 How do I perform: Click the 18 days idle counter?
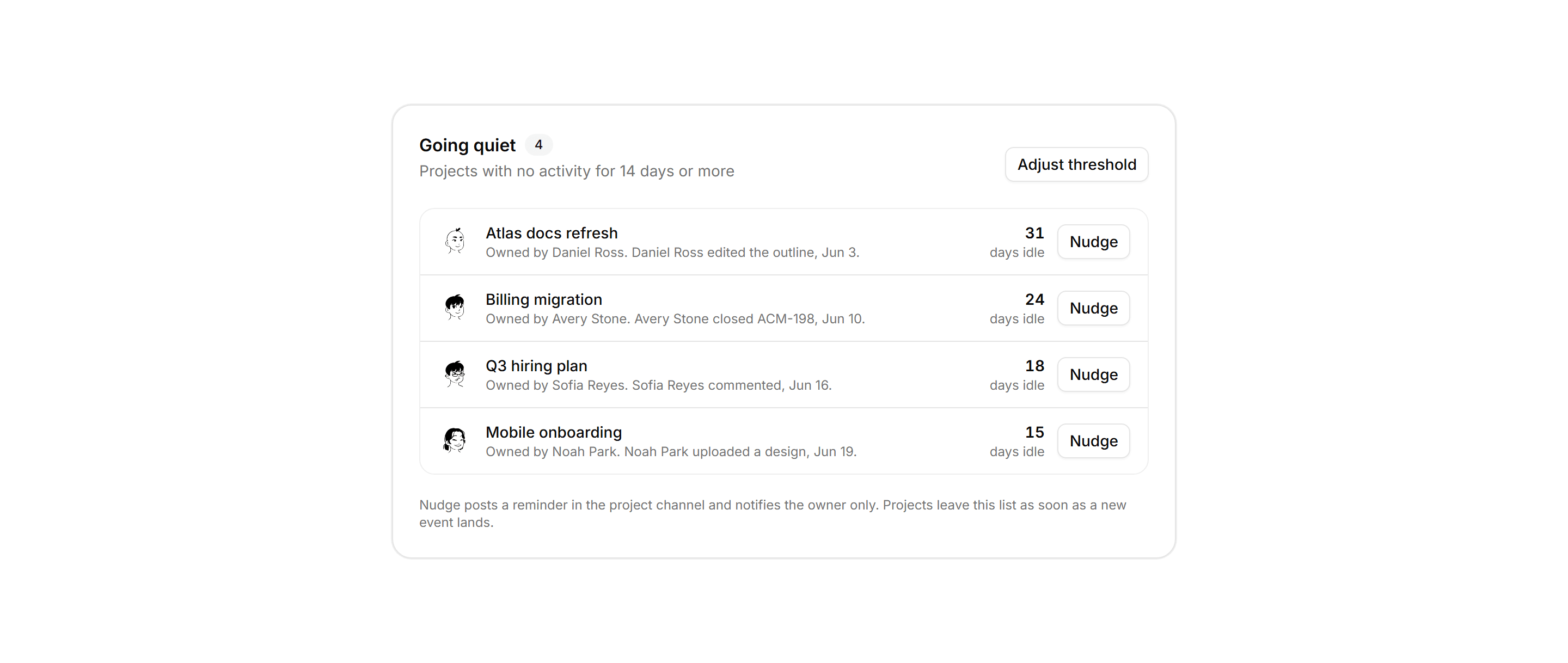(1016, 375)
